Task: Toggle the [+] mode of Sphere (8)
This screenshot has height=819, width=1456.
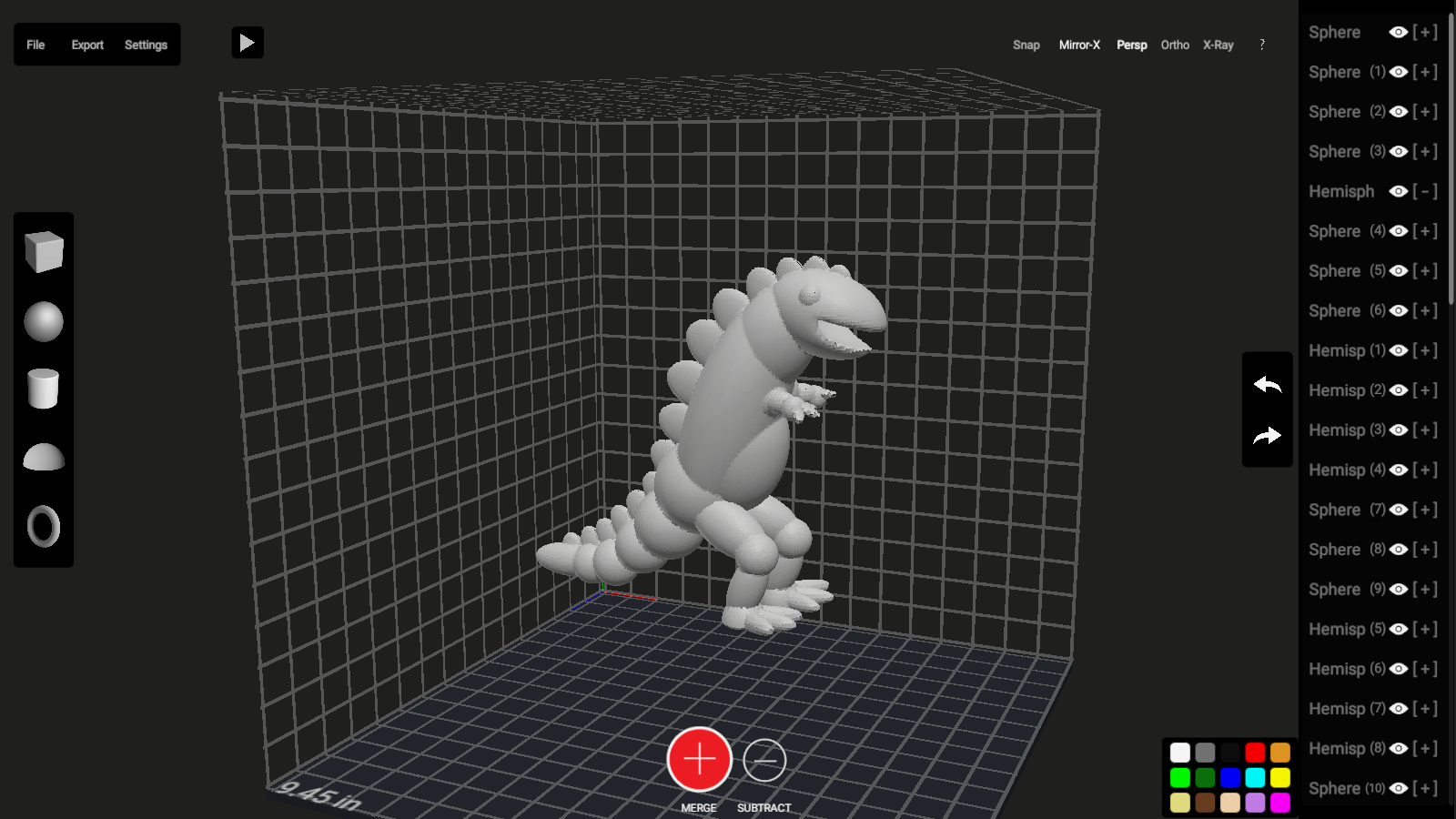Action: [x=1425, y=550]
